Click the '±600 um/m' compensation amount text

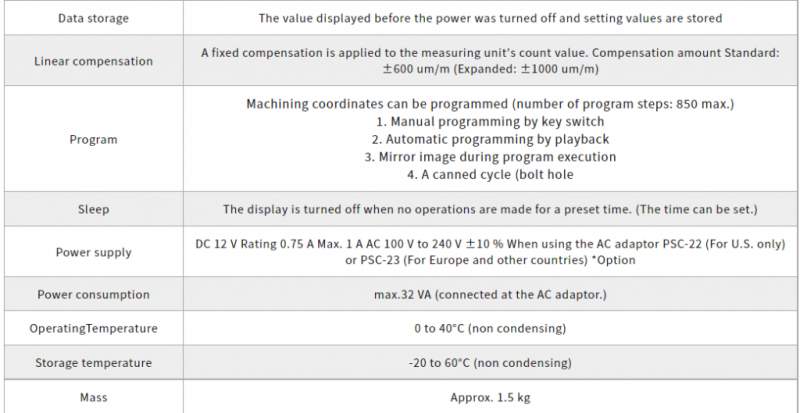coord(416,69)
